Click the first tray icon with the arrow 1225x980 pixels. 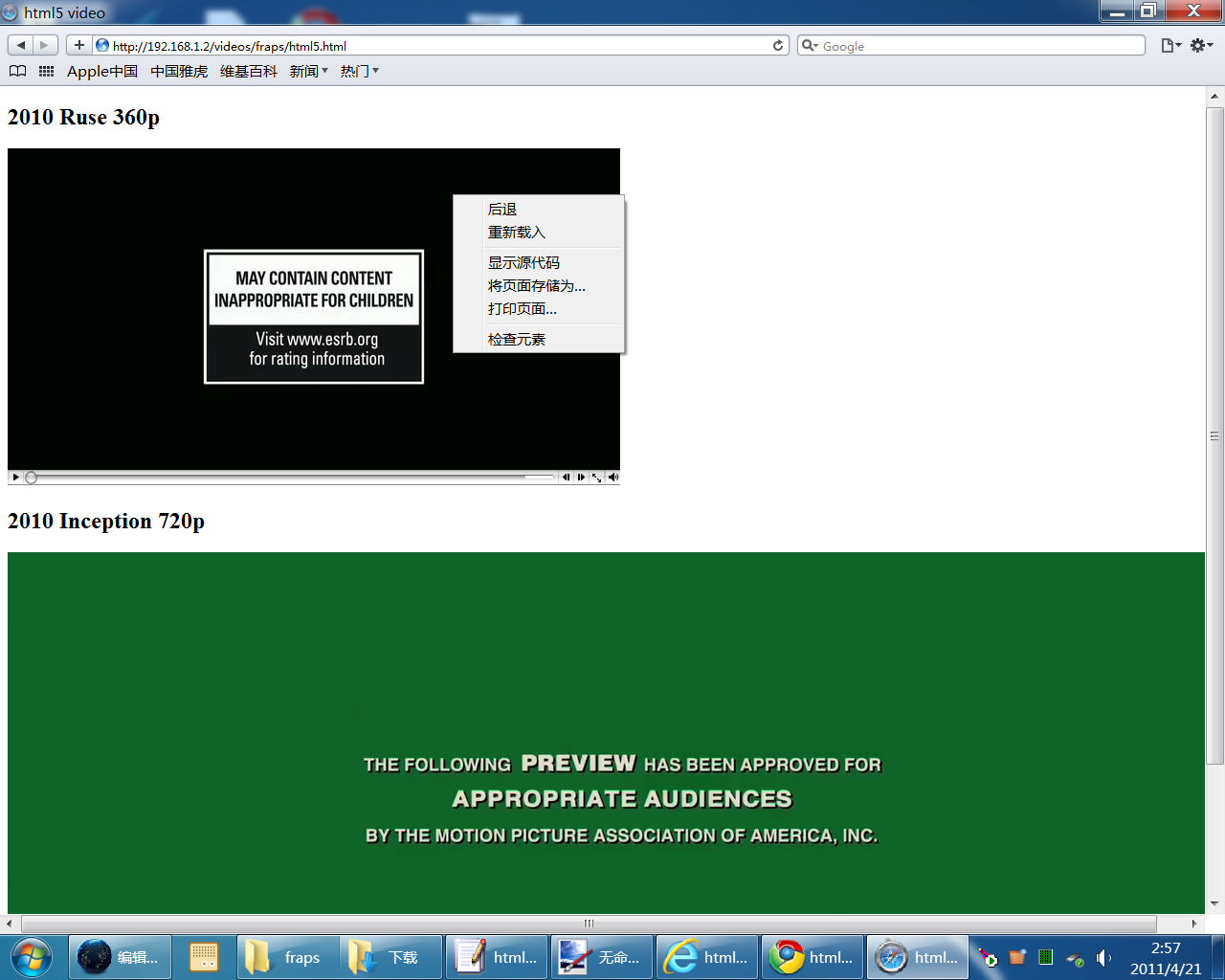[989, 958]
